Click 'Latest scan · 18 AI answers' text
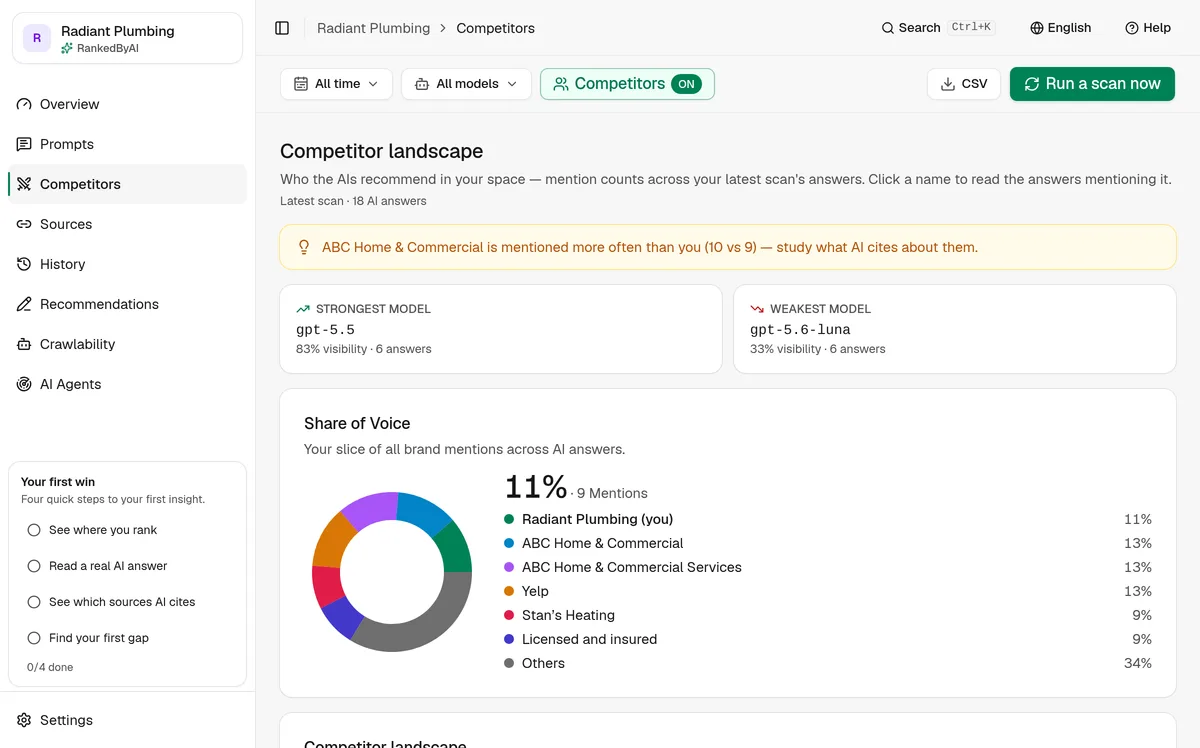The image size is (1200, 748). 353,201
